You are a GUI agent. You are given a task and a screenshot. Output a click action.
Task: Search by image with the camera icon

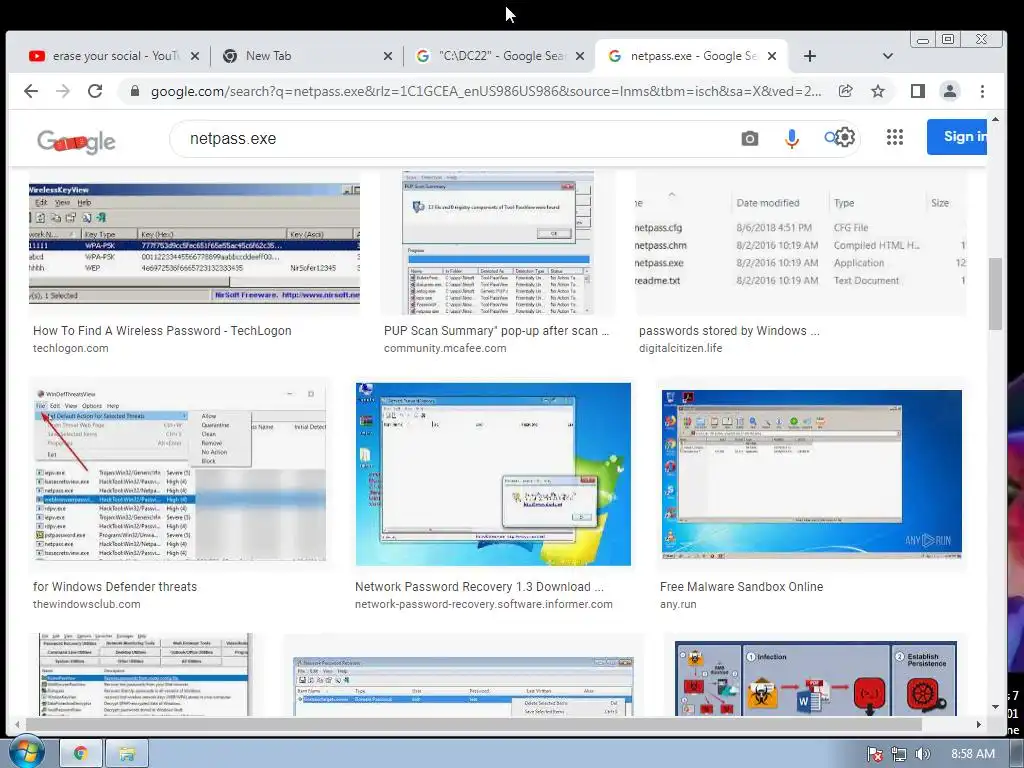pyautogui.click(x=750, y=138)
